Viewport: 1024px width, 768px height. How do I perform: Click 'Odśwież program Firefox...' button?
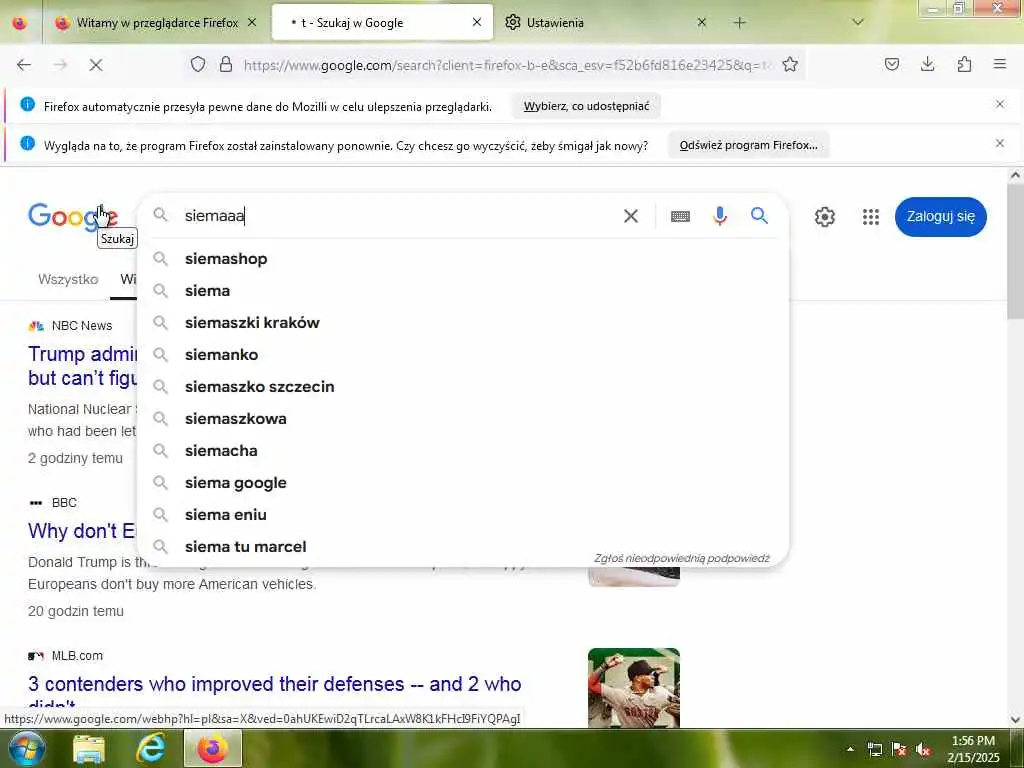tap(748, 145)
